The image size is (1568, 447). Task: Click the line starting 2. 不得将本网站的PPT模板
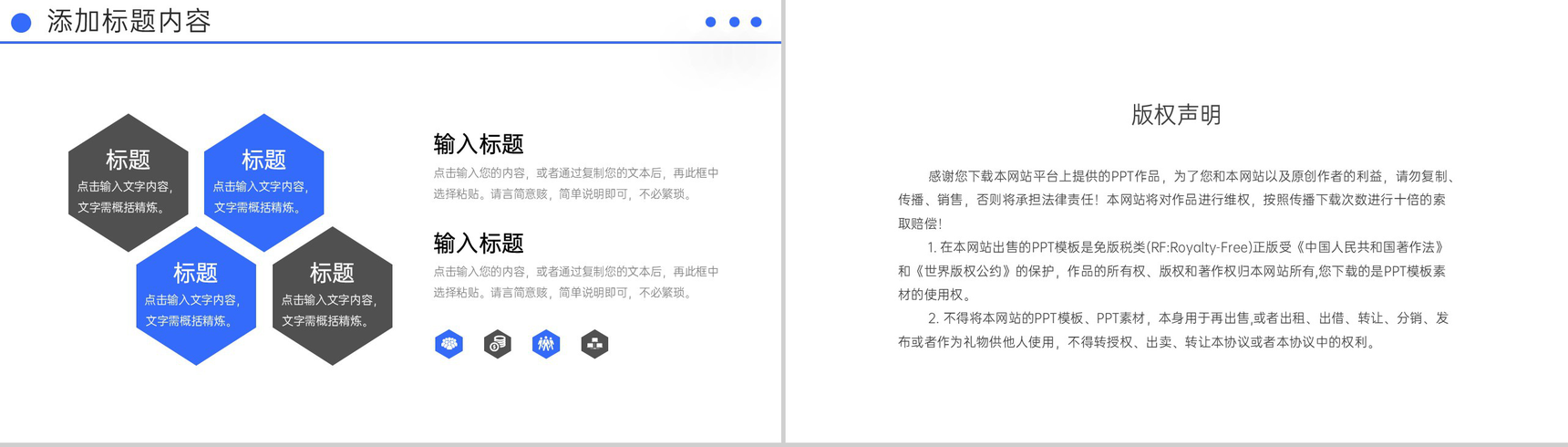pyautogui.click(x=1188, y=318)
